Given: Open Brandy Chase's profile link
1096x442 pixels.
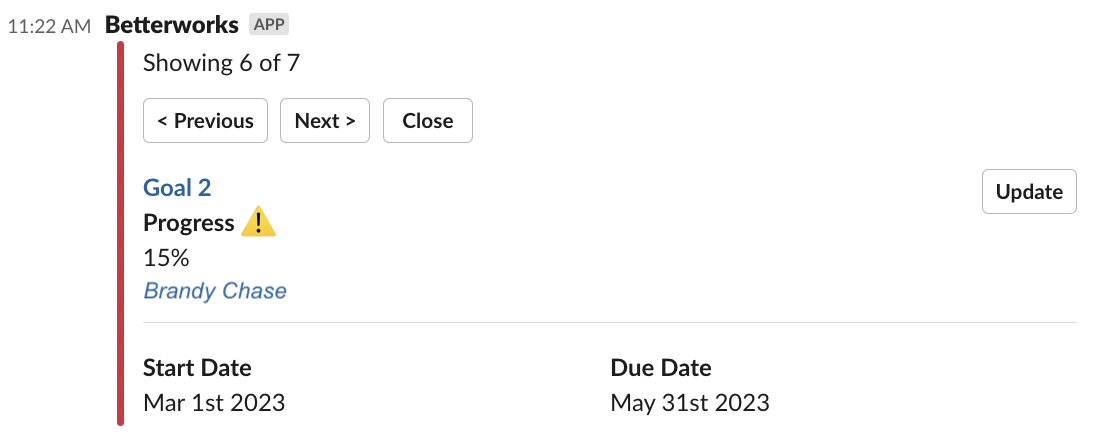Looking at the screenshot, I should pyautogui.click(x=215, y=291).
